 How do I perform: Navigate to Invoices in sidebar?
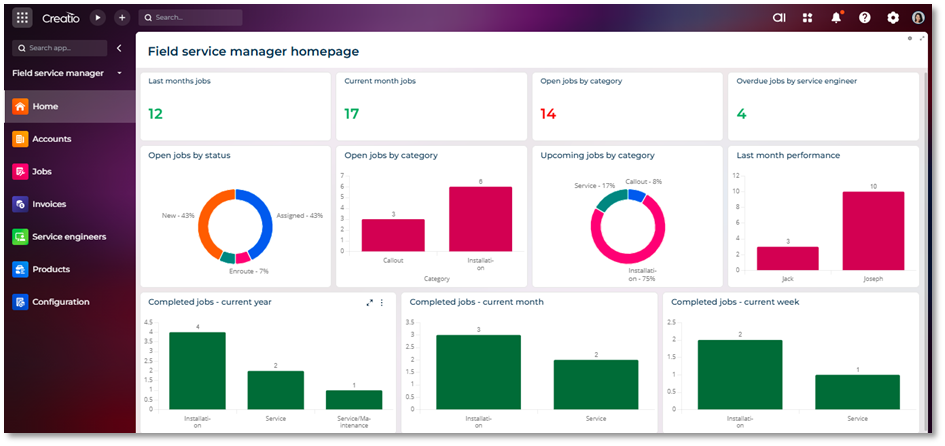coord(49,204)
